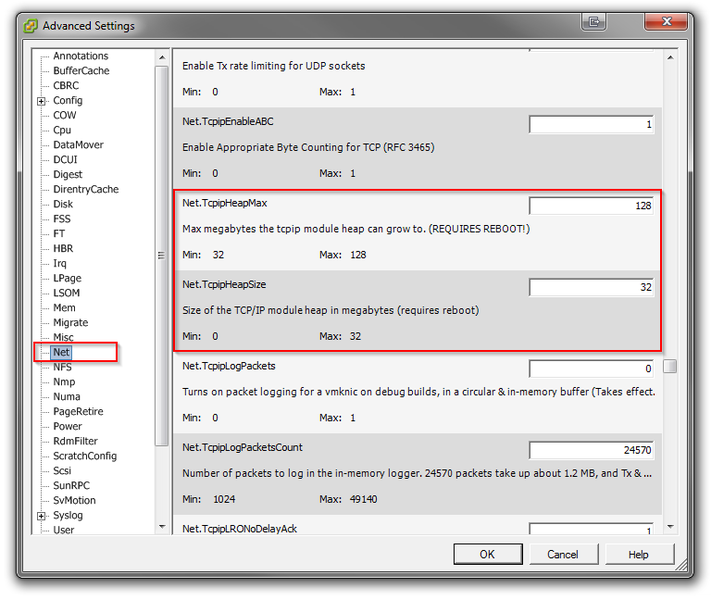Choose the Annotations tree item
Image resolution: width=711 pixels, height=600 pixels.
click(x=80, y=56)
